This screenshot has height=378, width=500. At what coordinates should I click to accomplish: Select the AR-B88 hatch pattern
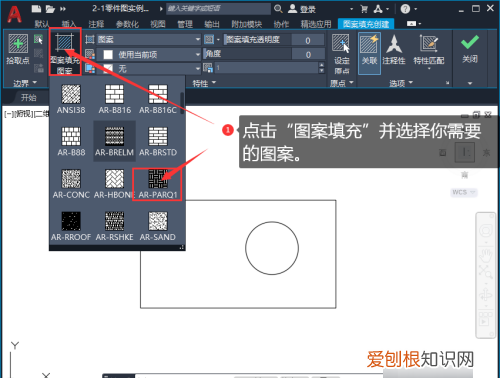[x=71, y=141]
